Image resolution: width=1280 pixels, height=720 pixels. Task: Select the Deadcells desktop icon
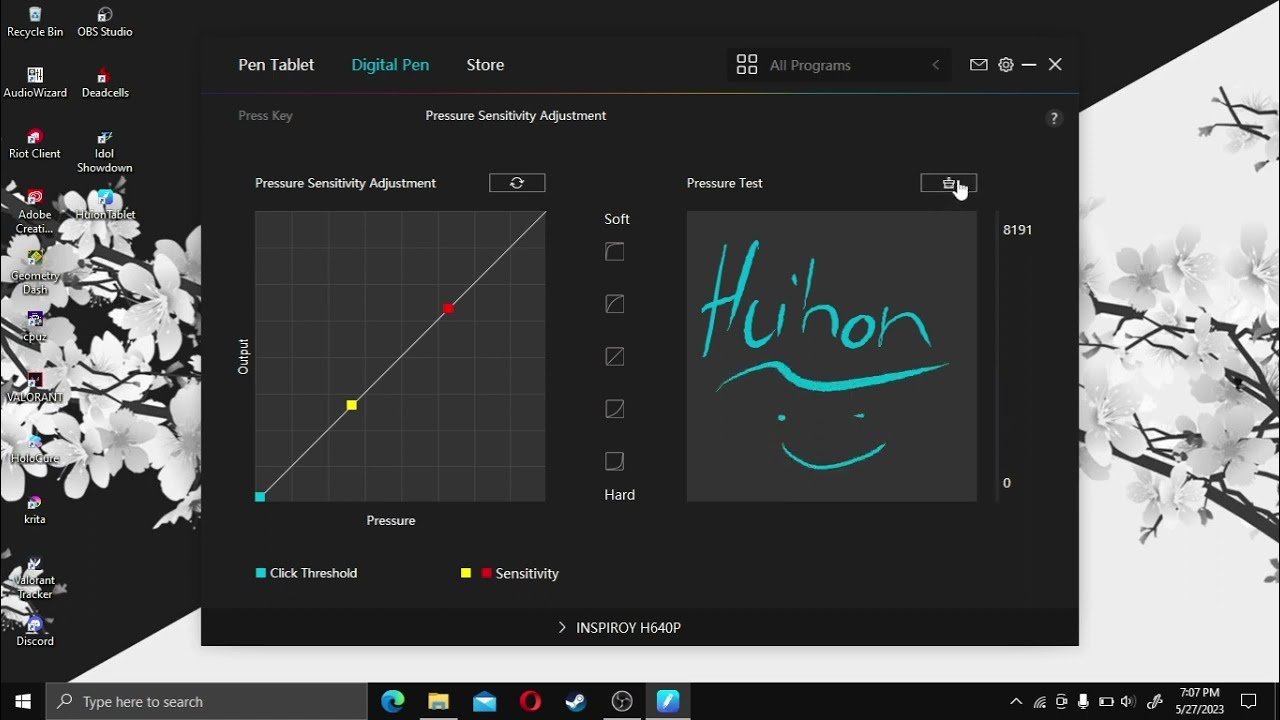105,83
